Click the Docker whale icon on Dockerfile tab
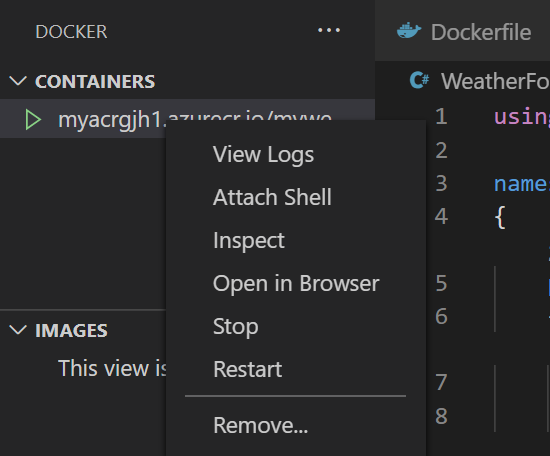The width and height of the screenshot is (550, 456). tap(409, 31)
